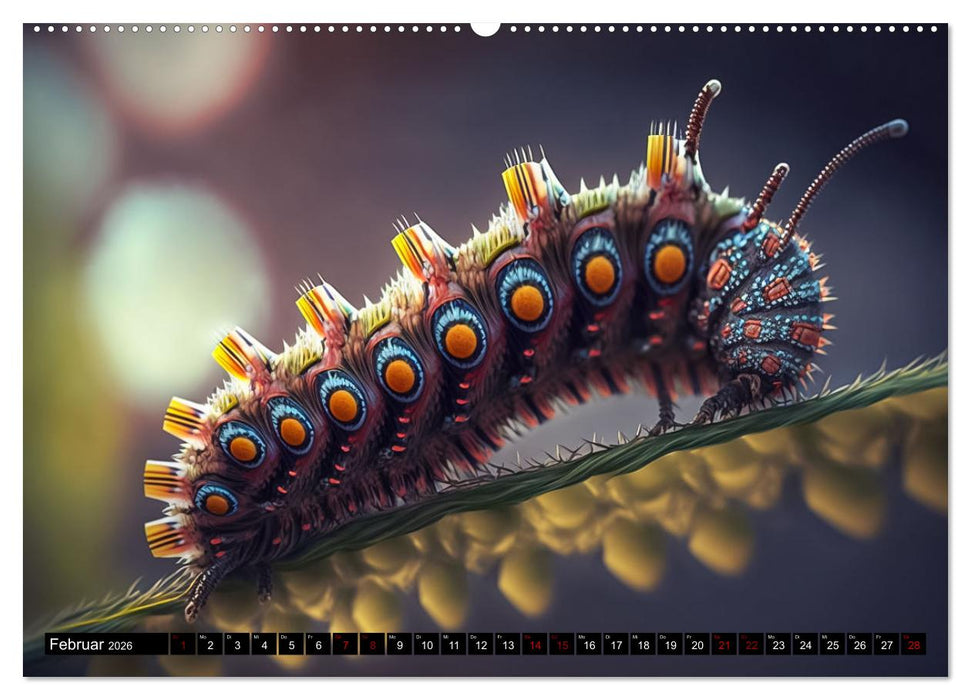This screenshot has width=971, height=700.
Task: Click date 23 in the calendar strip
Action: point(777,645)
